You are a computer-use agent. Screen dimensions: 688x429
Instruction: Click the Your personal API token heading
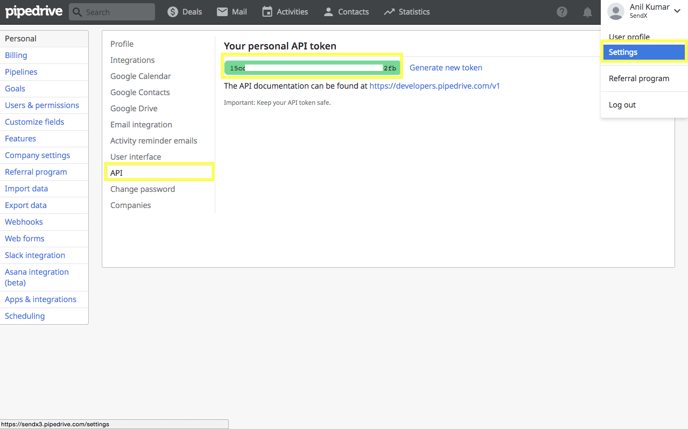pos(280,46)
